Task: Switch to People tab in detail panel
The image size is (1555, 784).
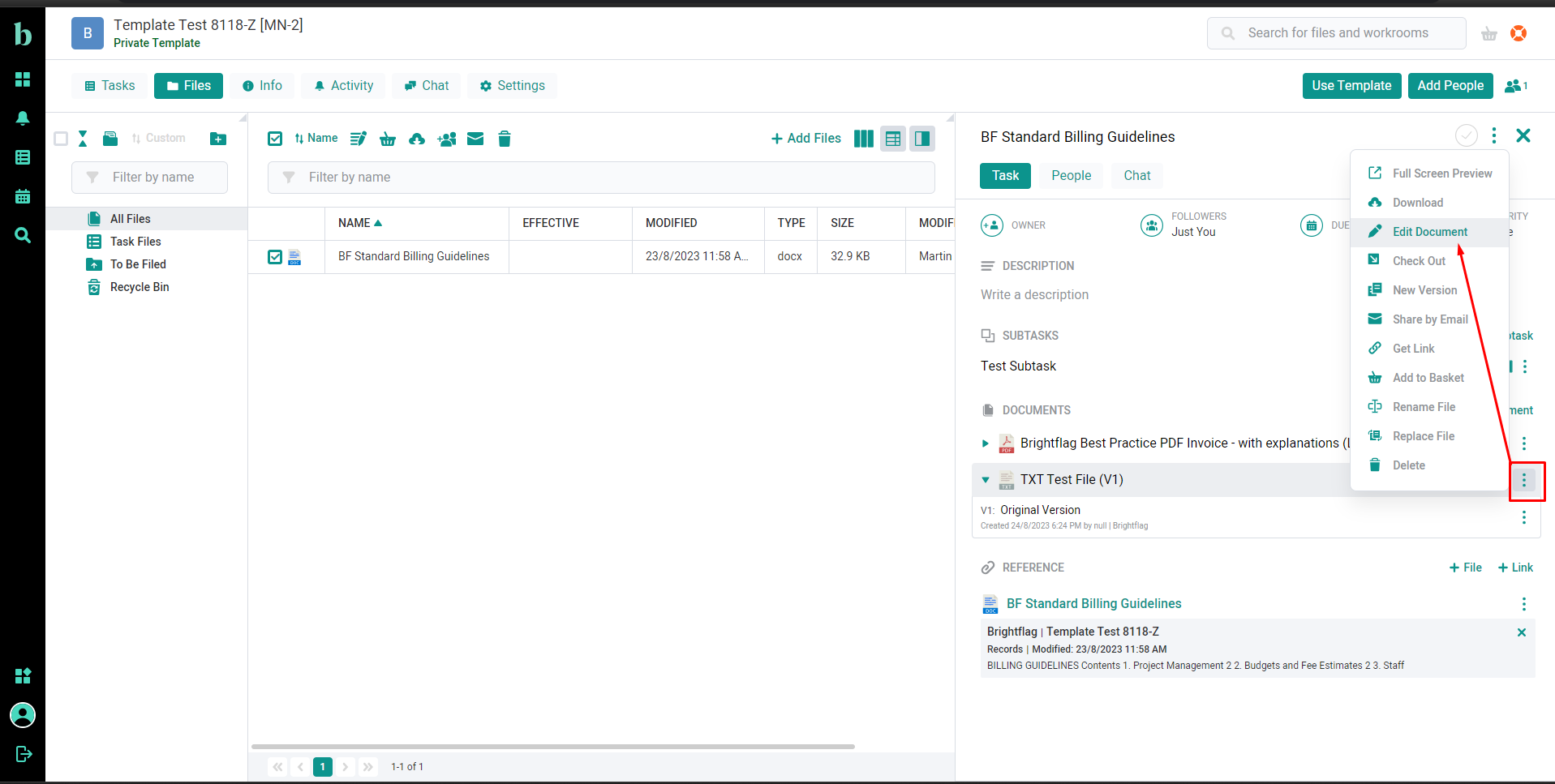Action: (1071, 176)
